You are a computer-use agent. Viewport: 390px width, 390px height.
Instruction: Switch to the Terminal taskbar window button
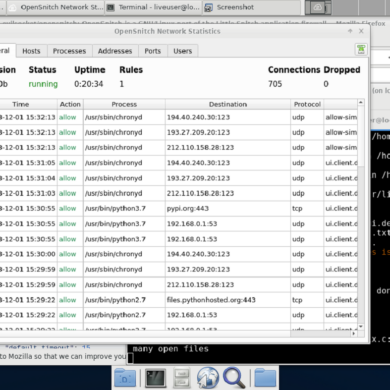click(x=153, y=7)
